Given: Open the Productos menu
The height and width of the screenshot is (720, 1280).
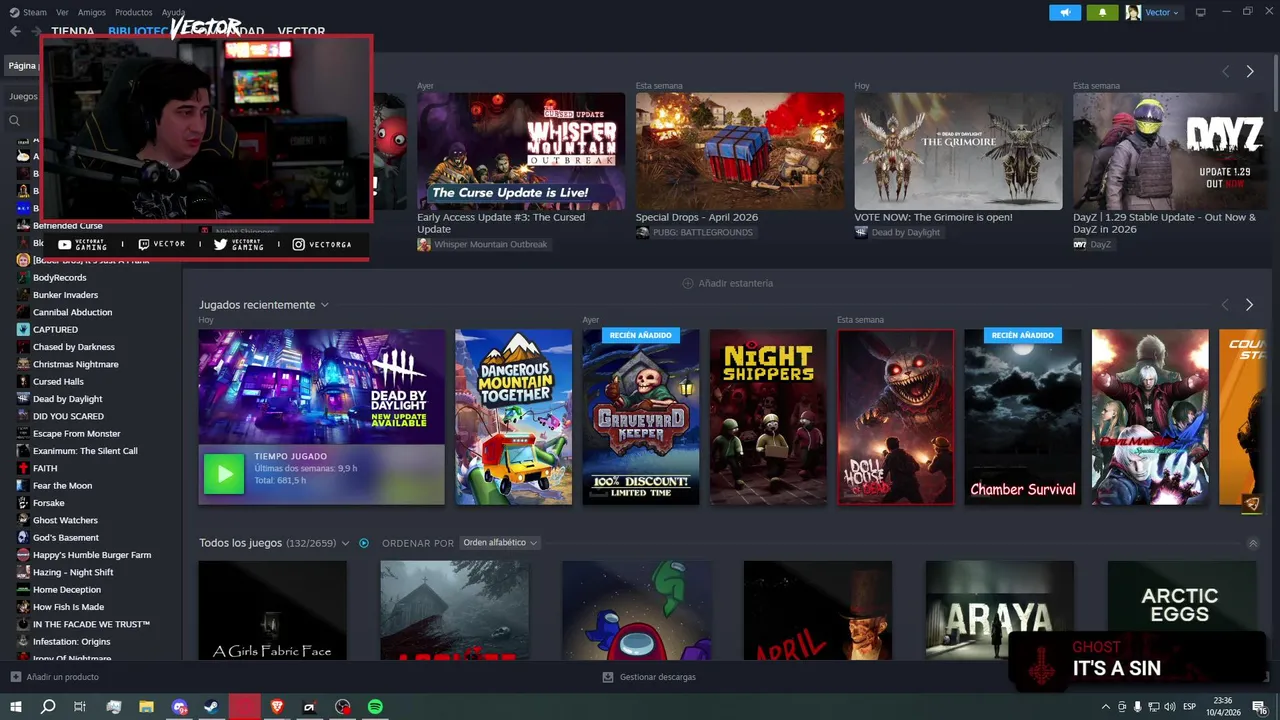Looking at the screenshot, I should click(134, 12).
